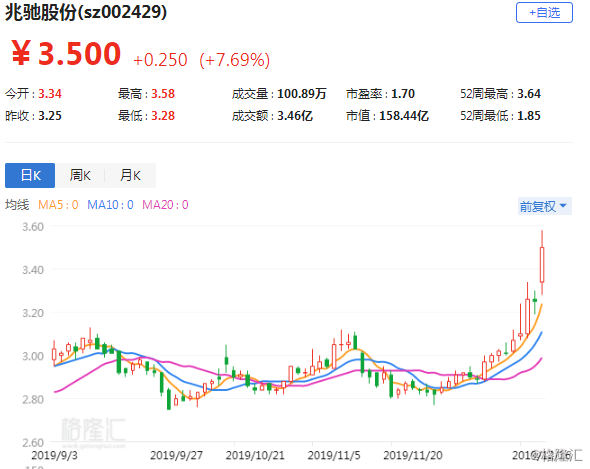The image size is (590, 469).
Task: Click the day low value 3.28
Action: point(163,116)
